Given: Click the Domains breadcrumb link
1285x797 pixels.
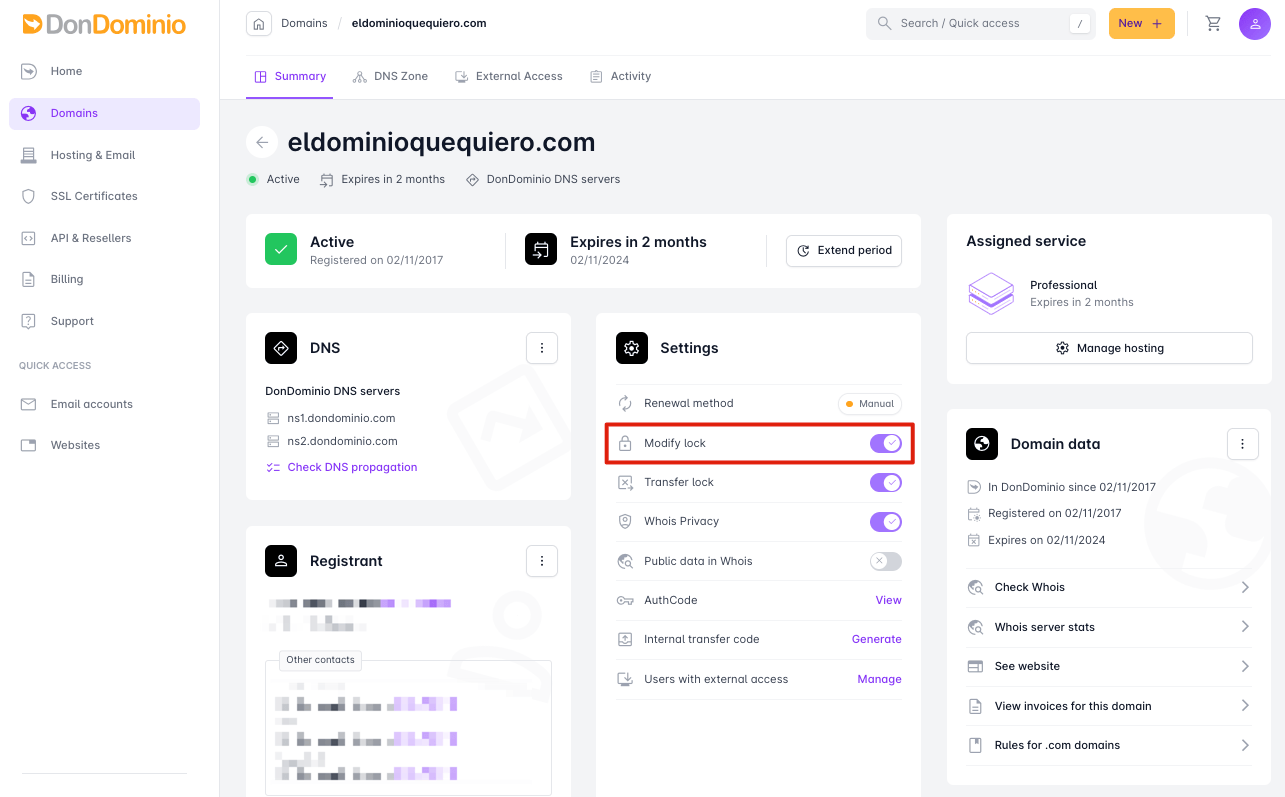Looking at the screenshot, I should coord(304,23).
